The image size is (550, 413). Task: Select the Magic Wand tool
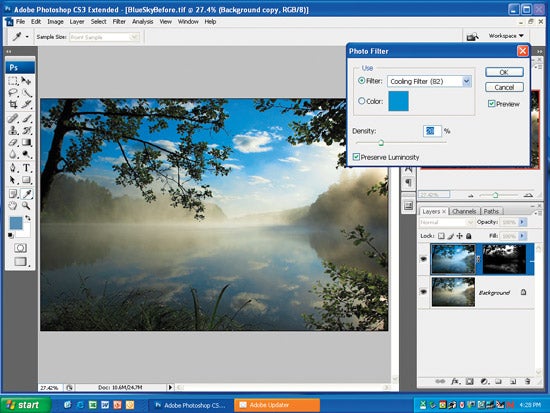(26, 93)
